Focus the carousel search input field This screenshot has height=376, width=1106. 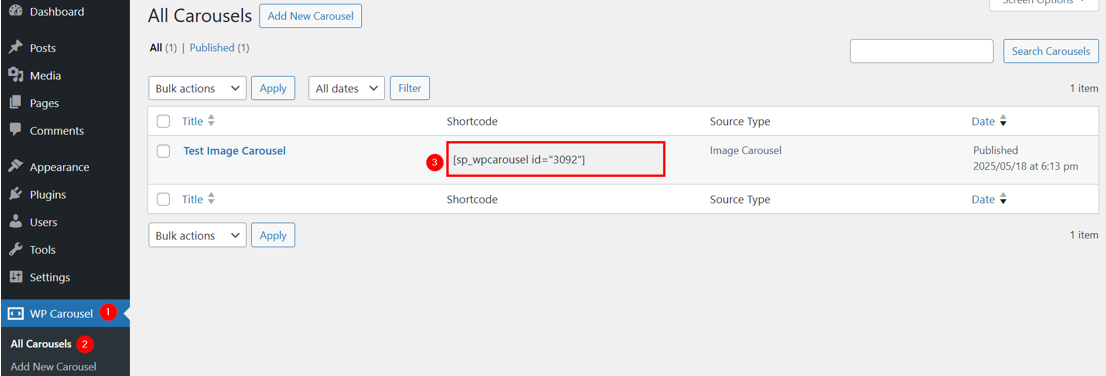point(922,51)
